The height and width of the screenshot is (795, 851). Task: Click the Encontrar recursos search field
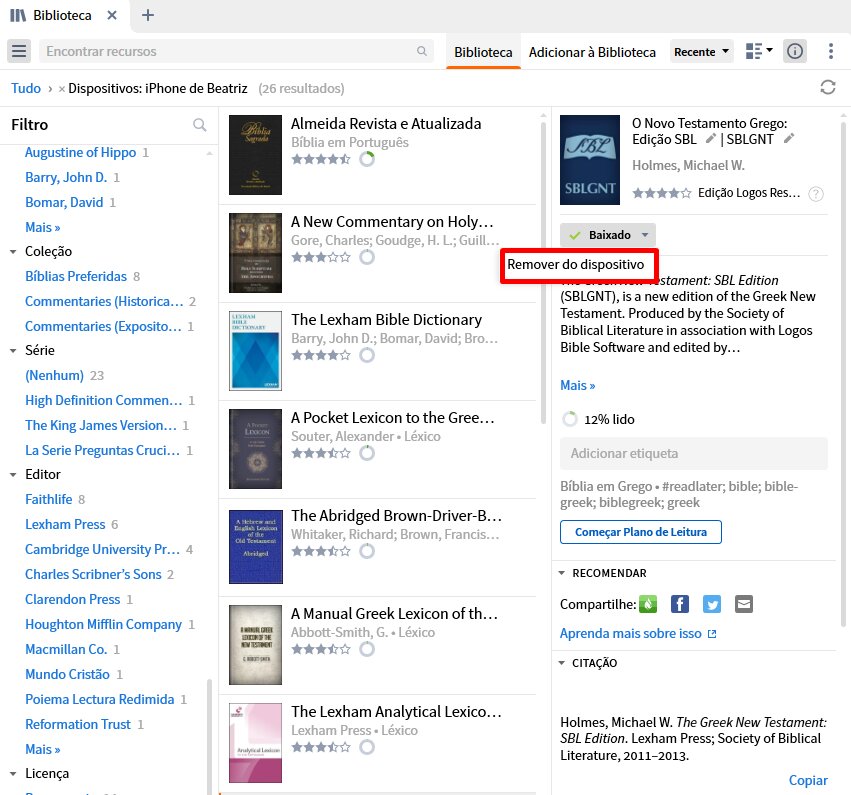coord(236,51)
